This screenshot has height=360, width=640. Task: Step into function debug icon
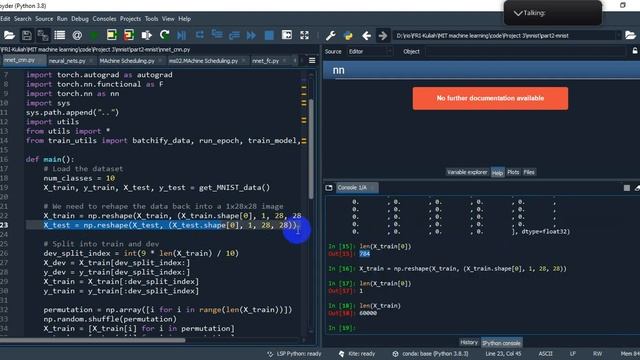[217, 36]
